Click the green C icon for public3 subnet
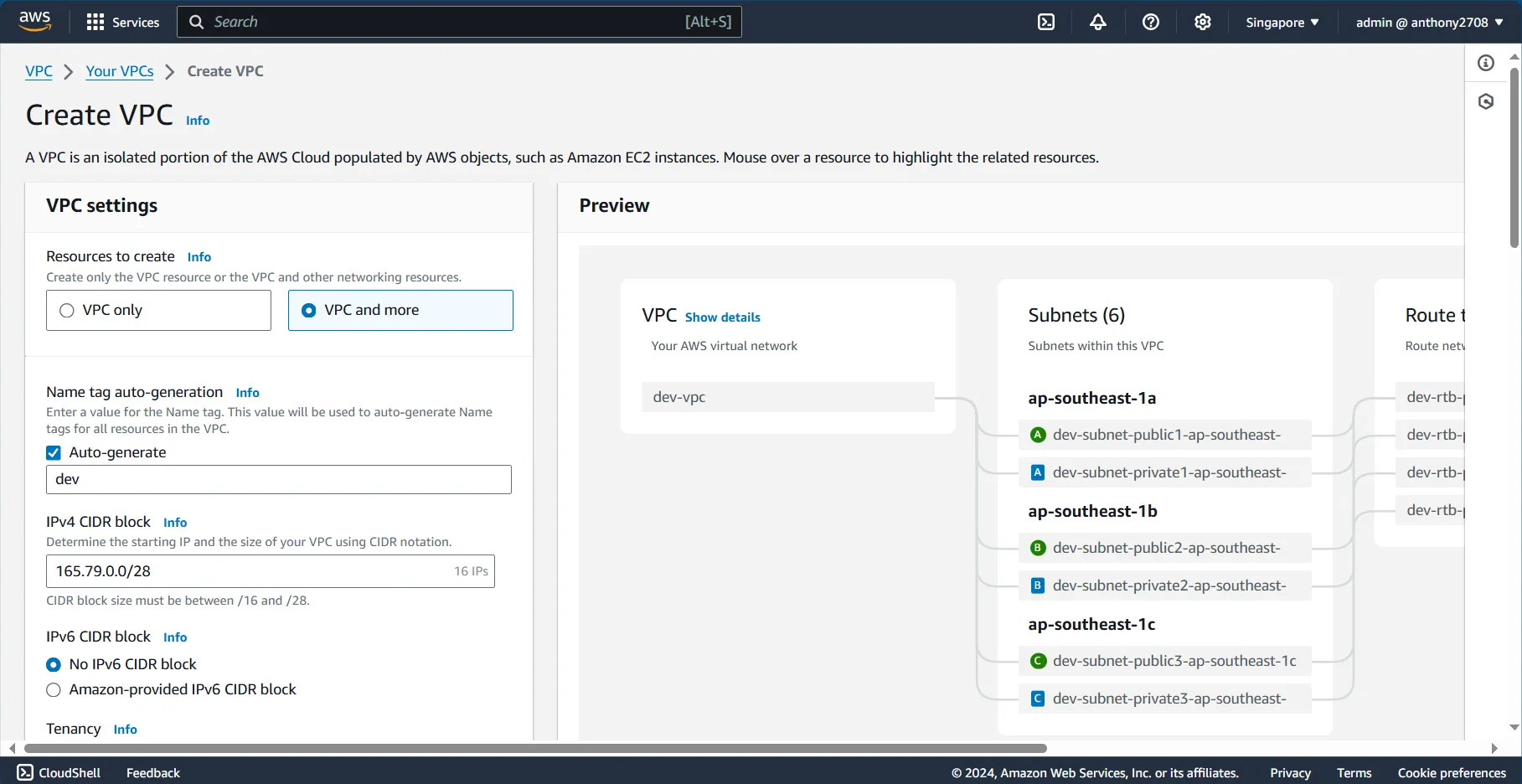The image size is (1522, 784). point(1038,661)
